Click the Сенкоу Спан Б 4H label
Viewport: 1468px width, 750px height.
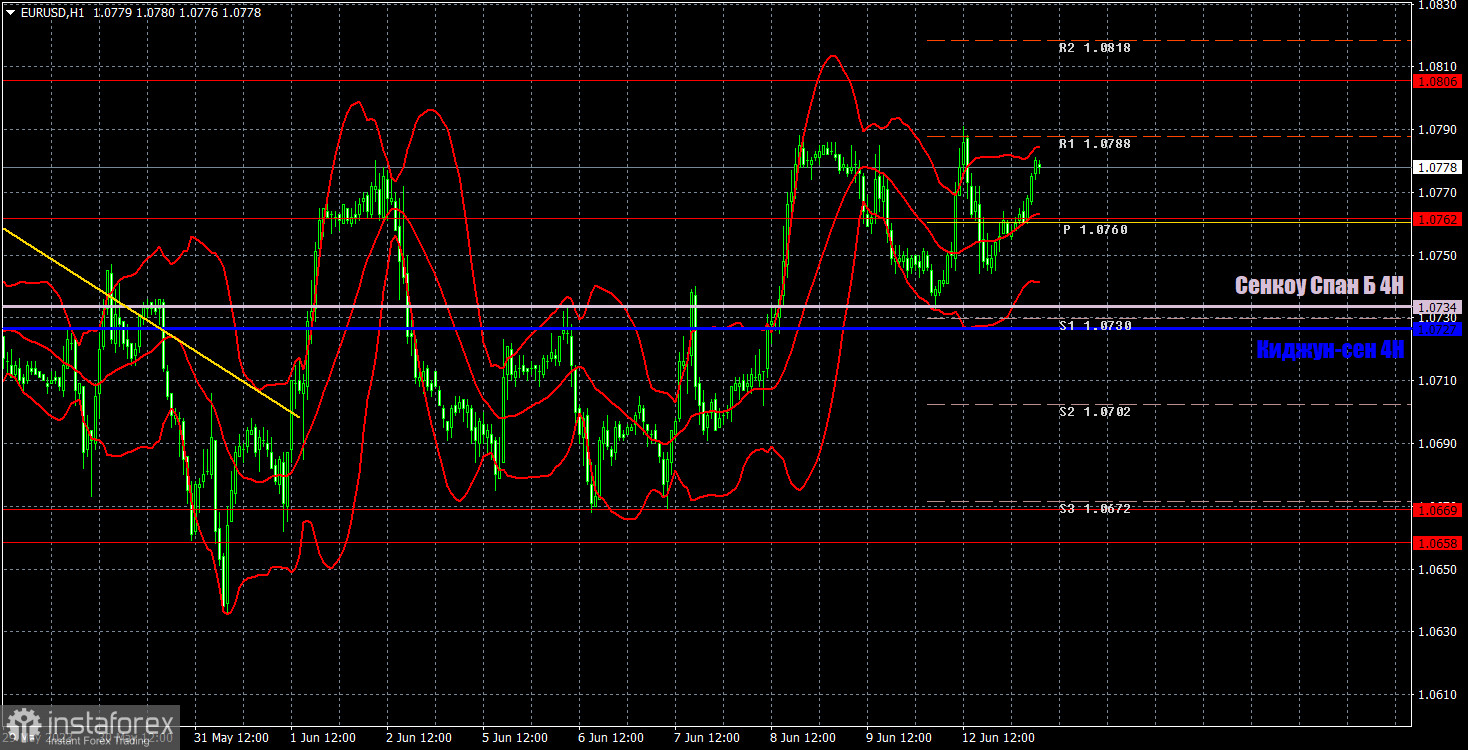pos(1319,286)
